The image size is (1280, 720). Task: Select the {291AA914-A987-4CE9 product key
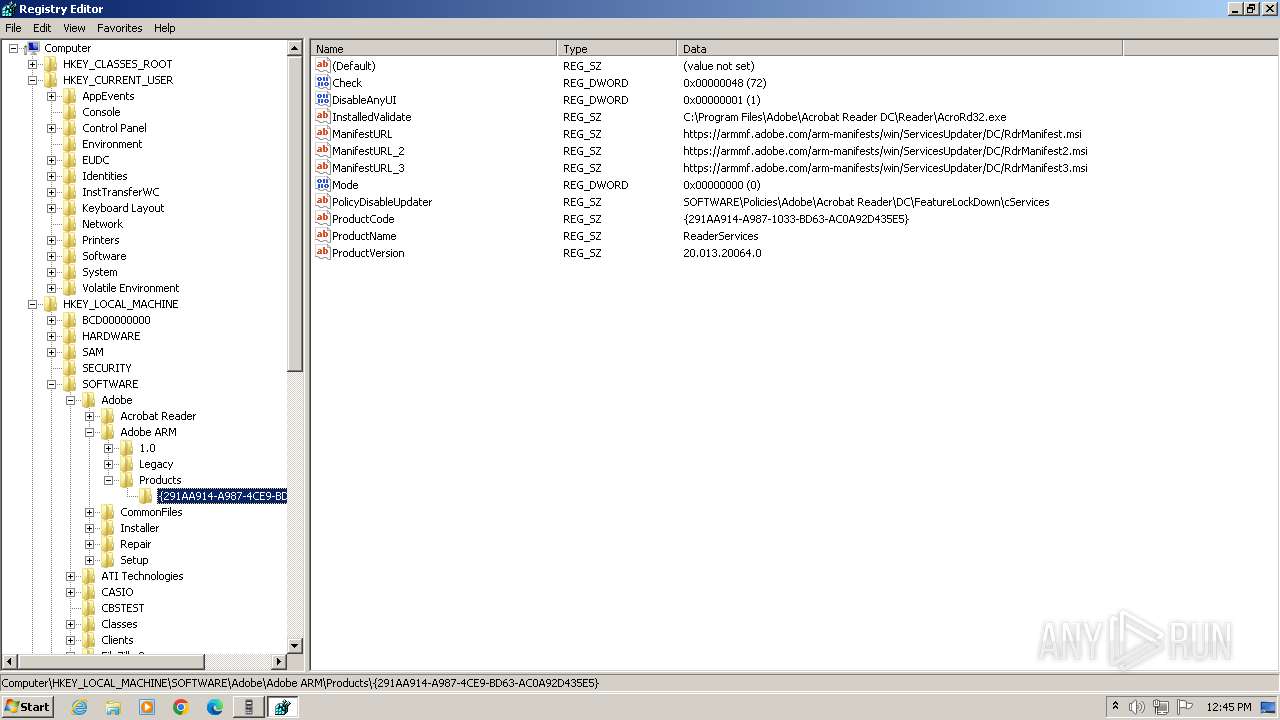[x=222, y=496]
